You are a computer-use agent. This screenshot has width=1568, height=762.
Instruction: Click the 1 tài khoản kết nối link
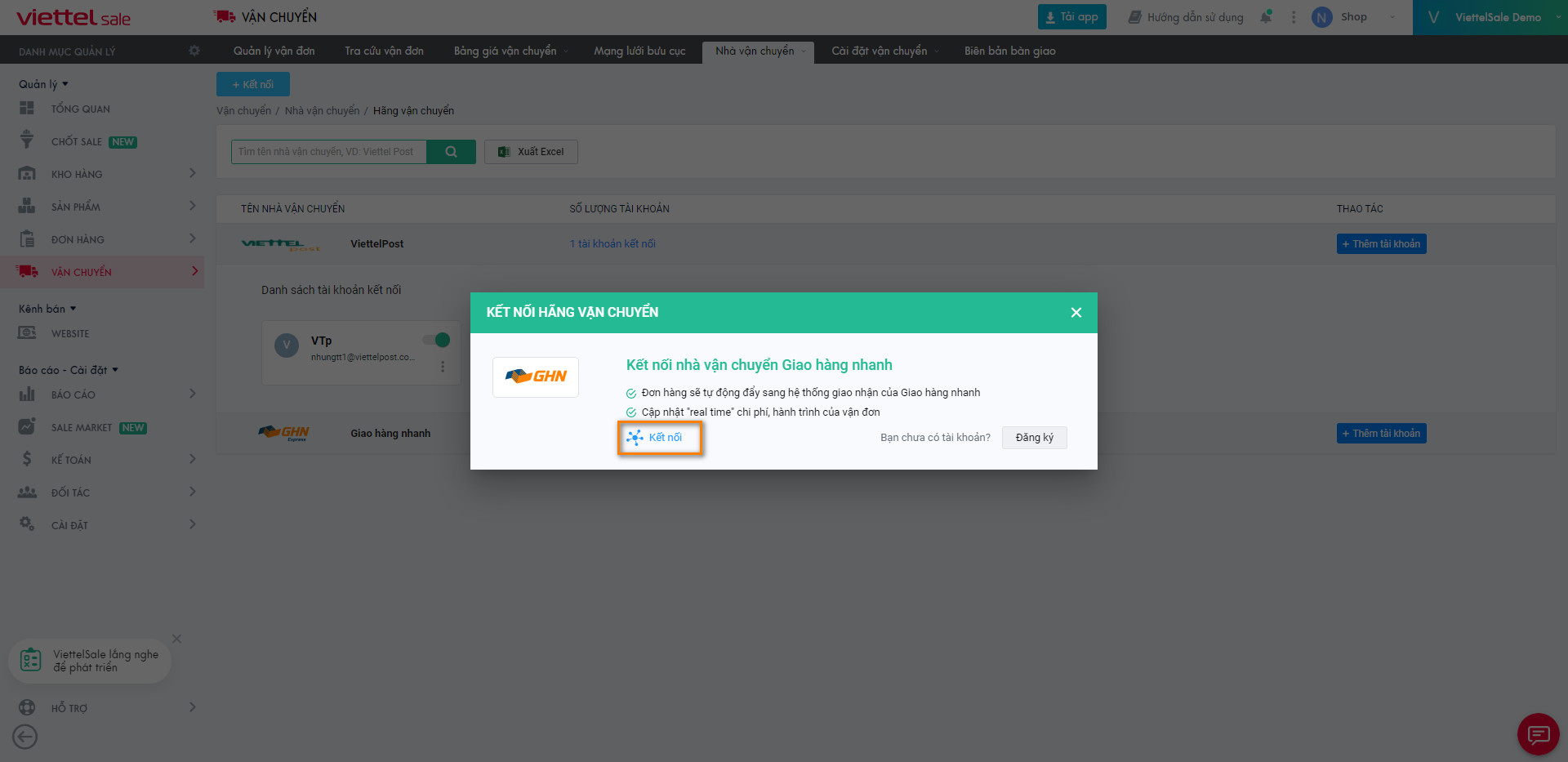pyautogui.click(x=612, y=243)
